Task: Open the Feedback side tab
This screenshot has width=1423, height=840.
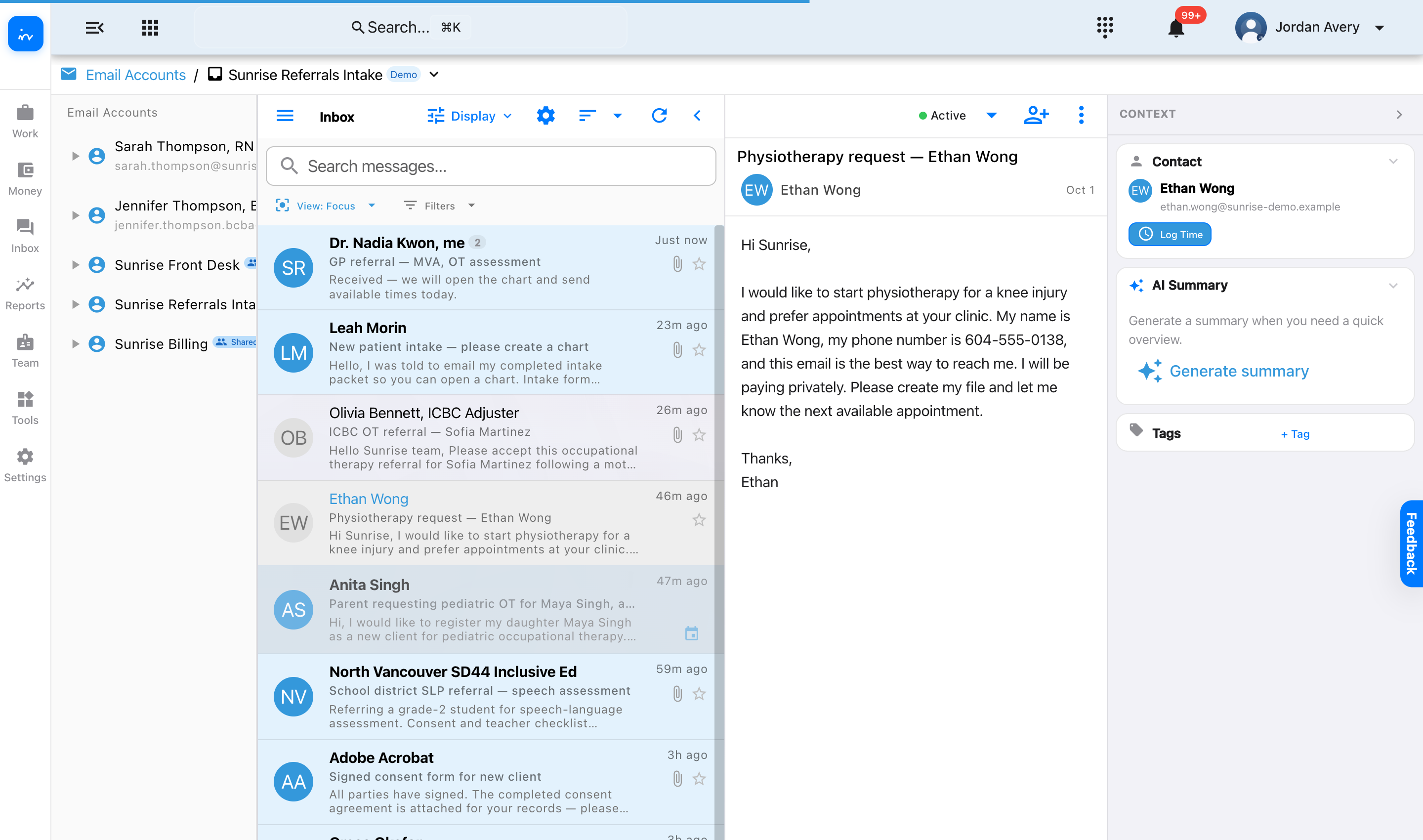Action: click(x=1411, y=544)
